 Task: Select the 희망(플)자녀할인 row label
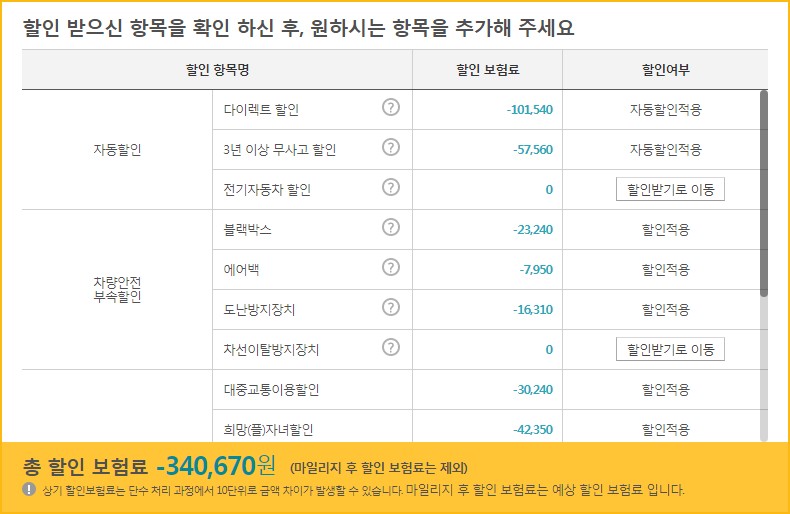pyautogui.click(x=268, y=429)
